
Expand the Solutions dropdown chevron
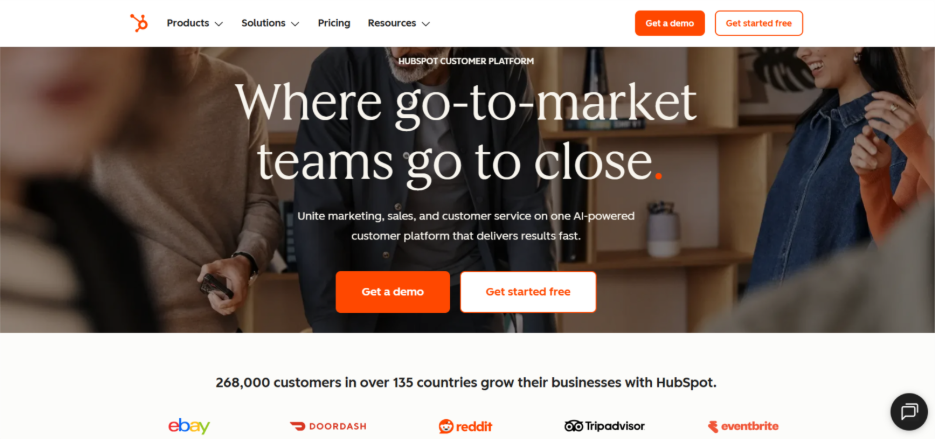pos(295,24)
